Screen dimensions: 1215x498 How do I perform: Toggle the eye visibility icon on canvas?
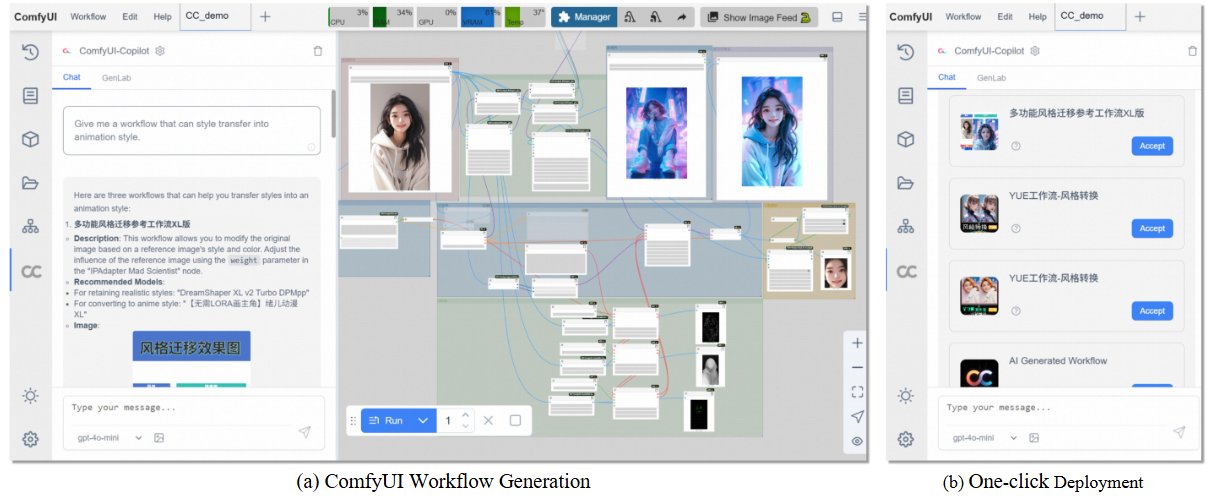point(857,441)
